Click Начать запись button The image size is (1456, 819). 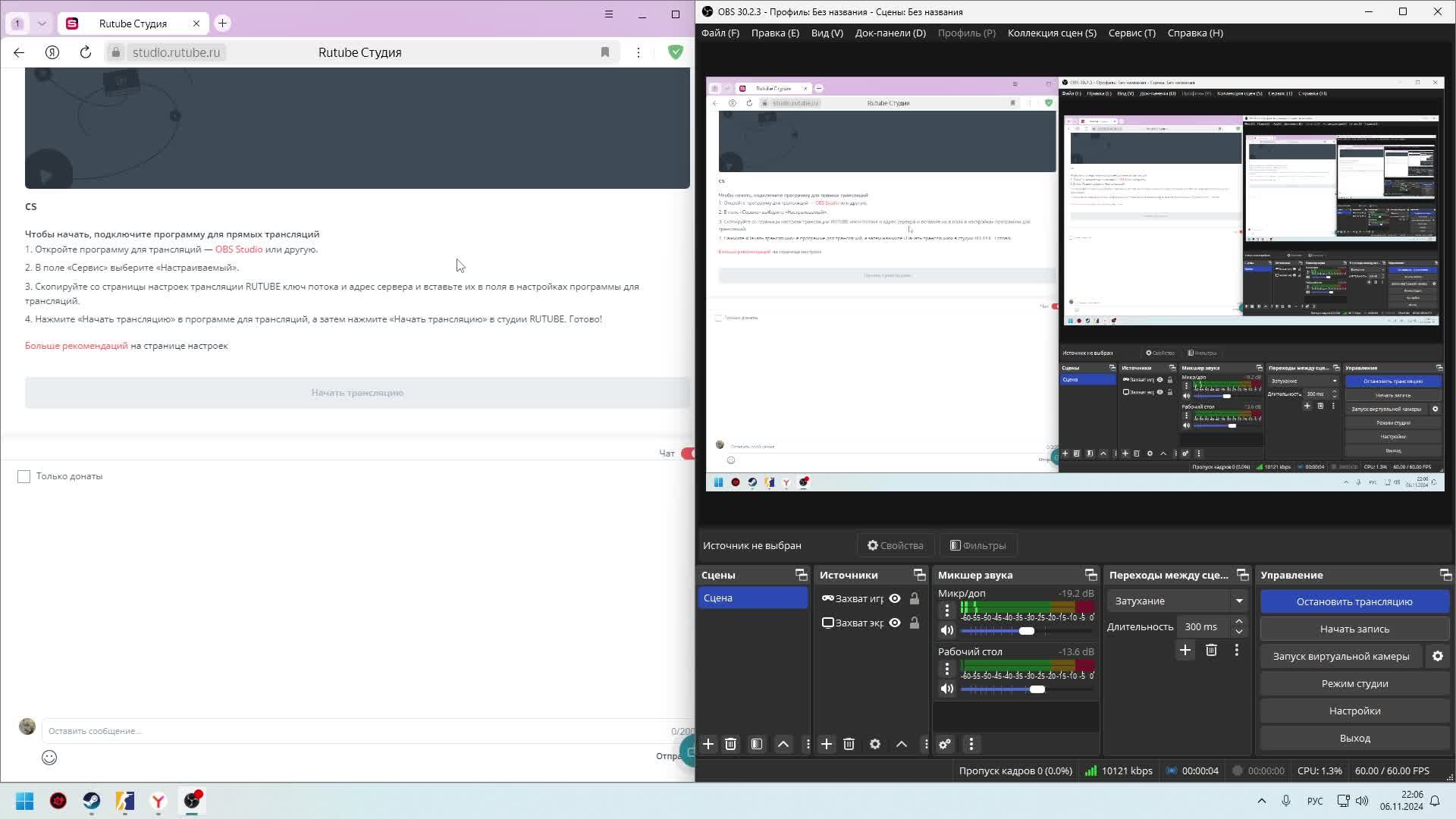point(1354,629)
